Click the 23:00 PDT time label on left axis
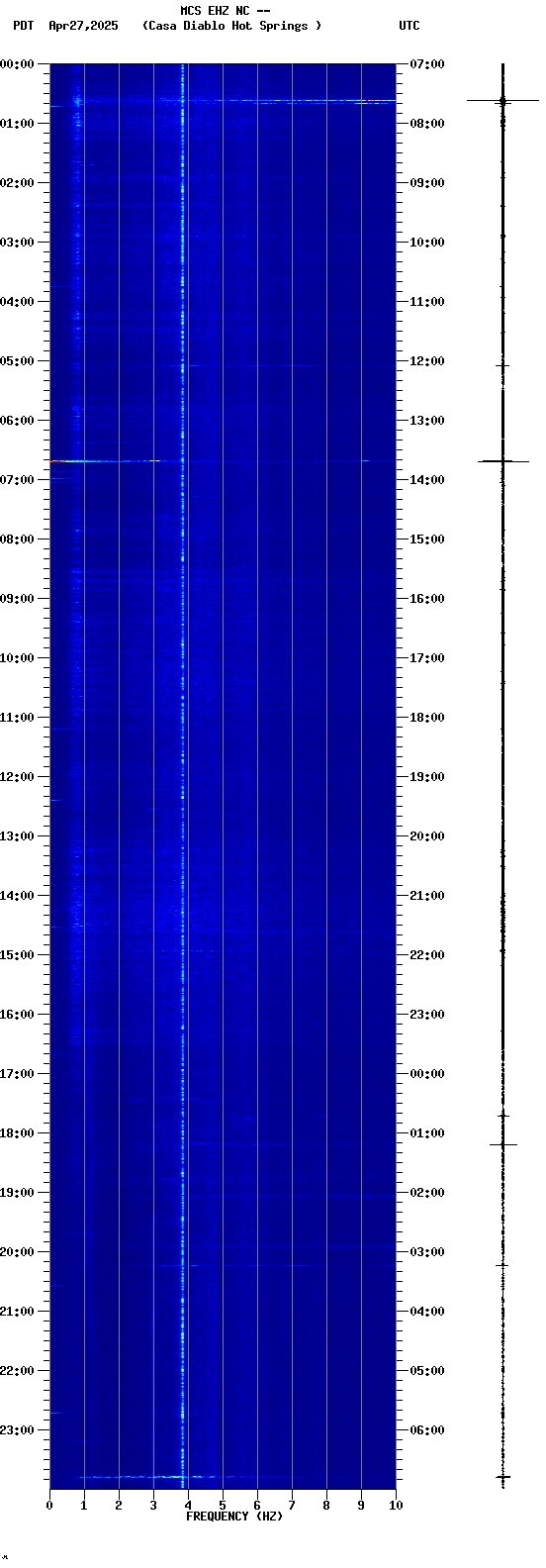The image size is (546, 1568). [x=18, y=1430]
